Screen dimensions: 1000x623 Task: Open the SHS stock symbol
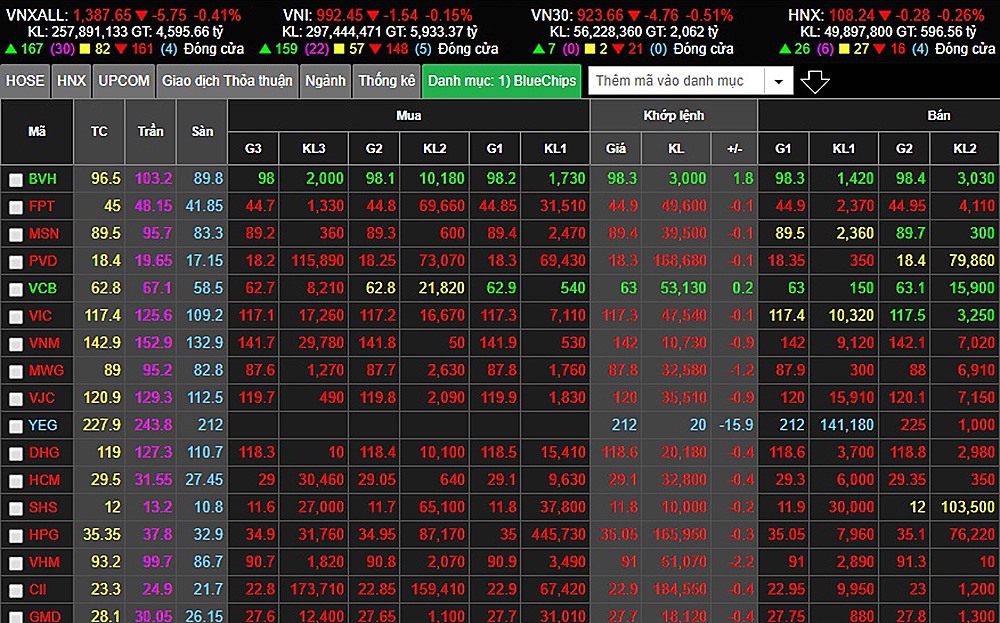coord(43,508)
